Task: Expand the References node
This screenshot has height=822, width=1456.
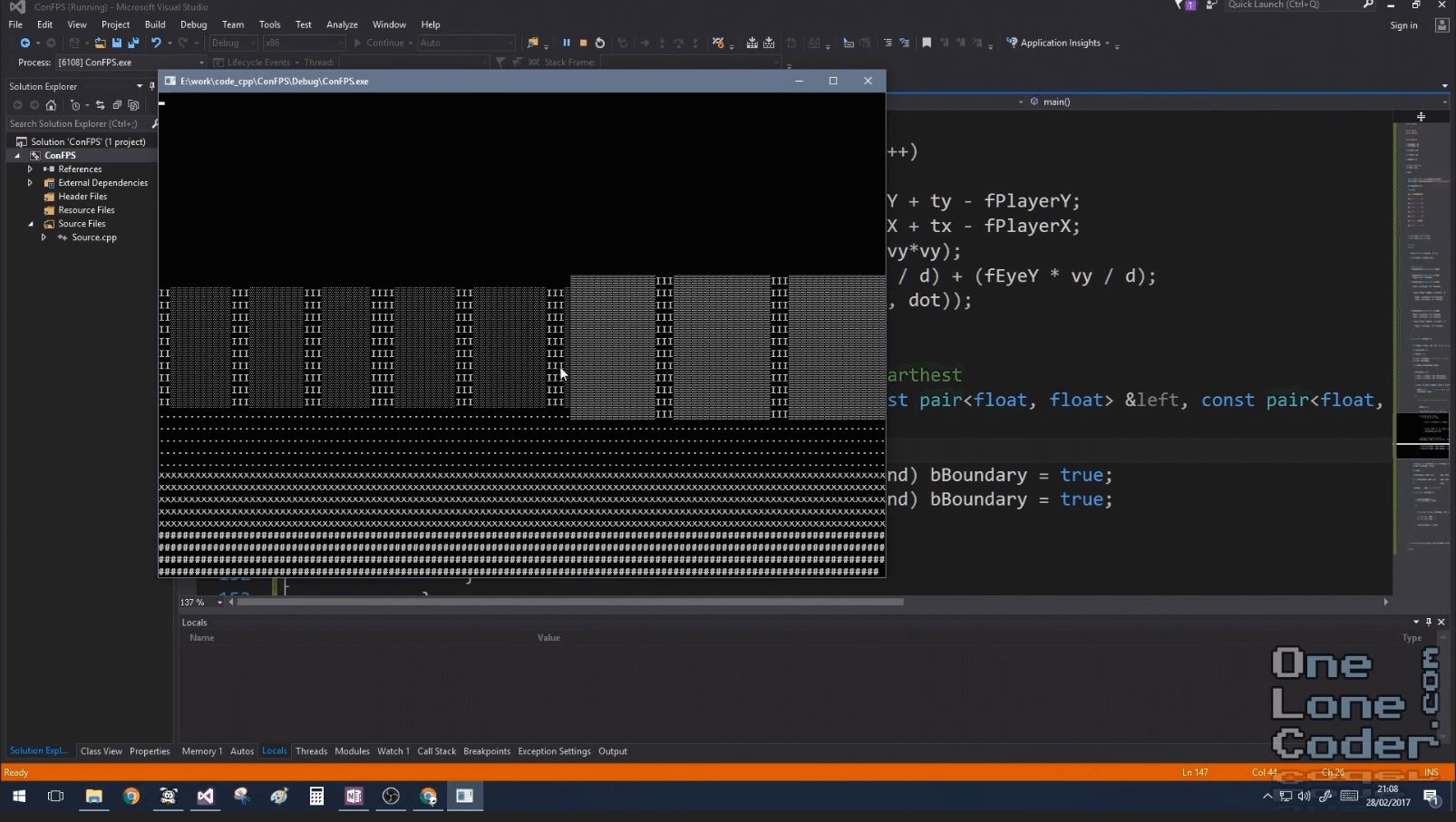Action: tap(30, 169)
